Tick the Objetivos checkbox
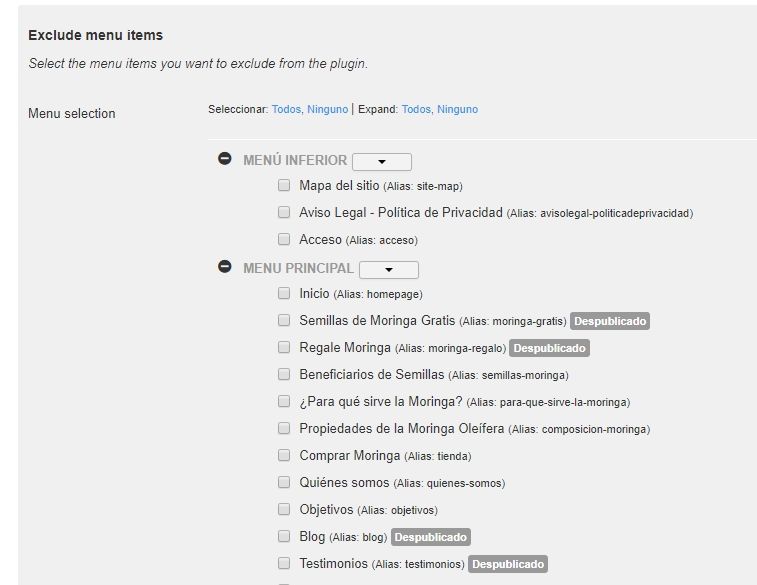 (x=284, y=510)
